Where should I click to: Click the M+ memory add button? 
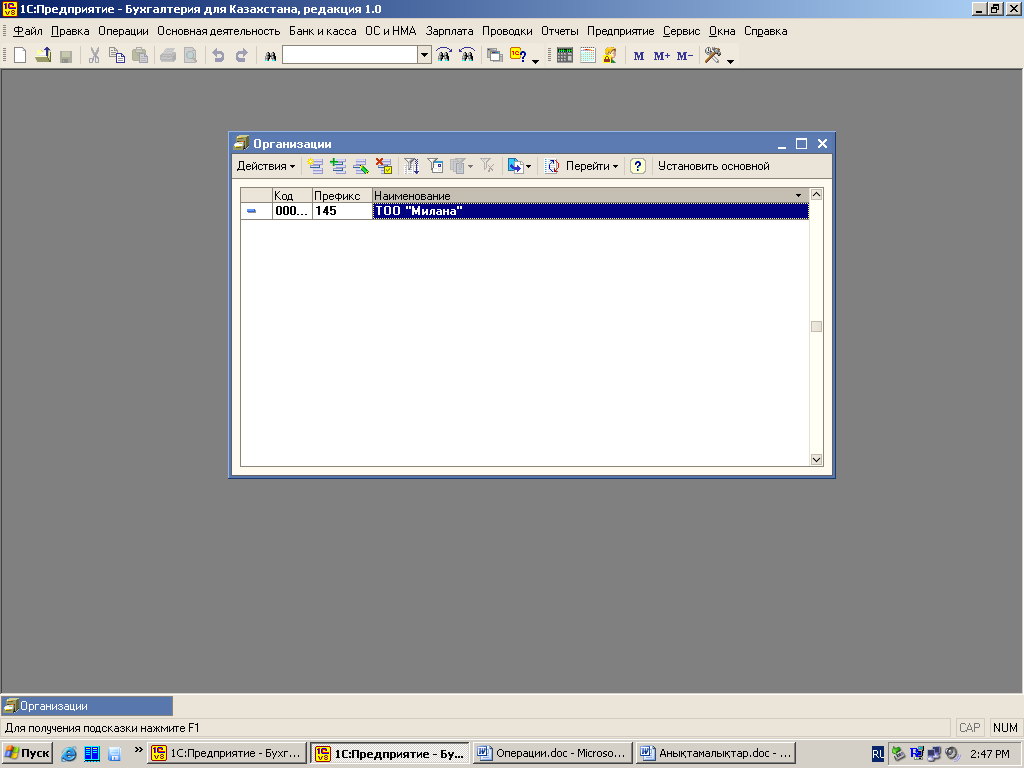click(x=662, y=56)
